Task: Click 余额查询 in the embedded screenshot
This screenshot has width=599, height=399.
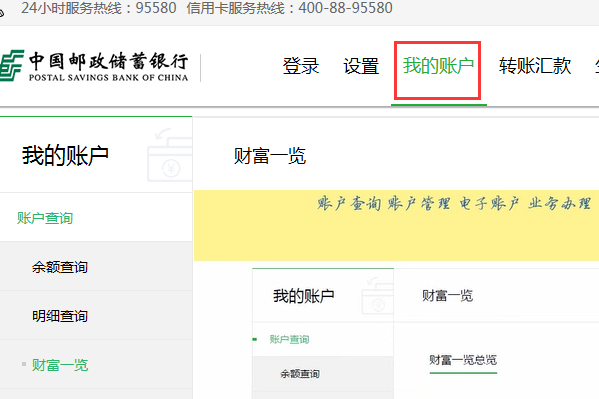Action: coord(300,373)
